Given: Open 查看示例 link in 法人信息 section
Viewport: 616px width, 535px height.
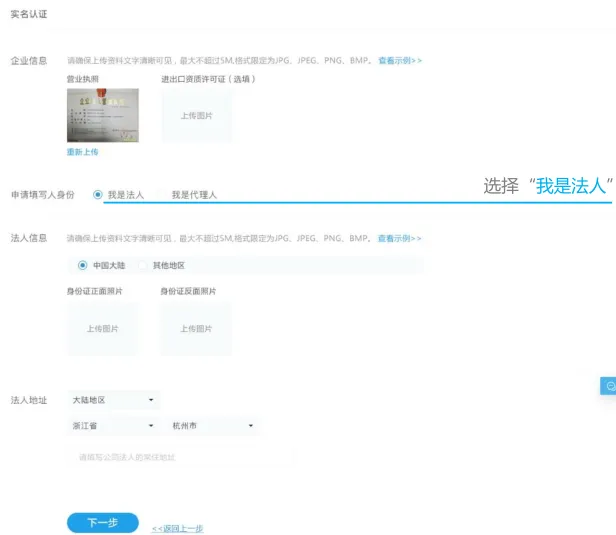Looking at the screenshot, I should (x=400, y=238).
